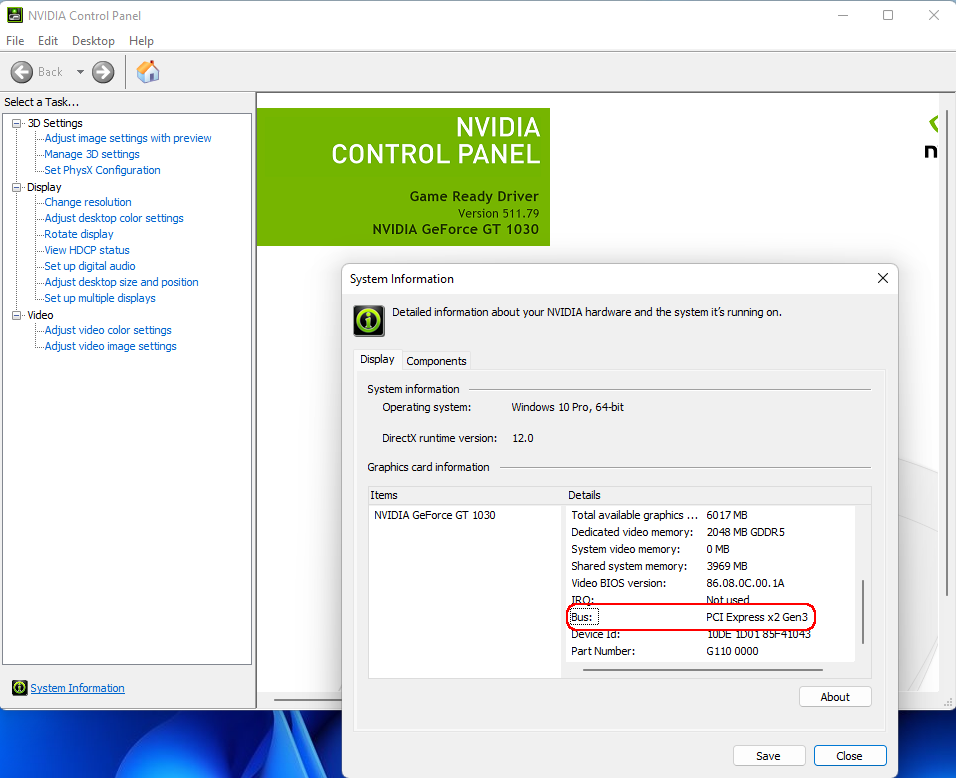
Task: Click the Dedicated video memory label
Action: [632, 532]
